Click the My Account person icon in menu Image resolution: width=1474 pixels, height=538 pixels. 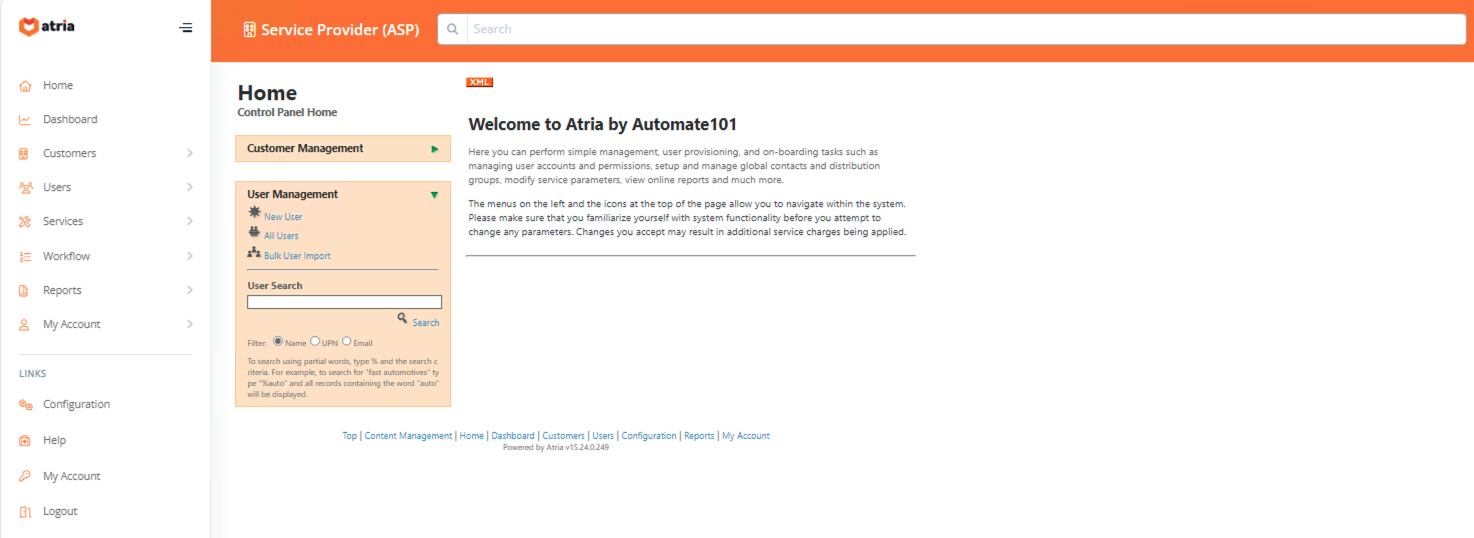click(25, 325)
